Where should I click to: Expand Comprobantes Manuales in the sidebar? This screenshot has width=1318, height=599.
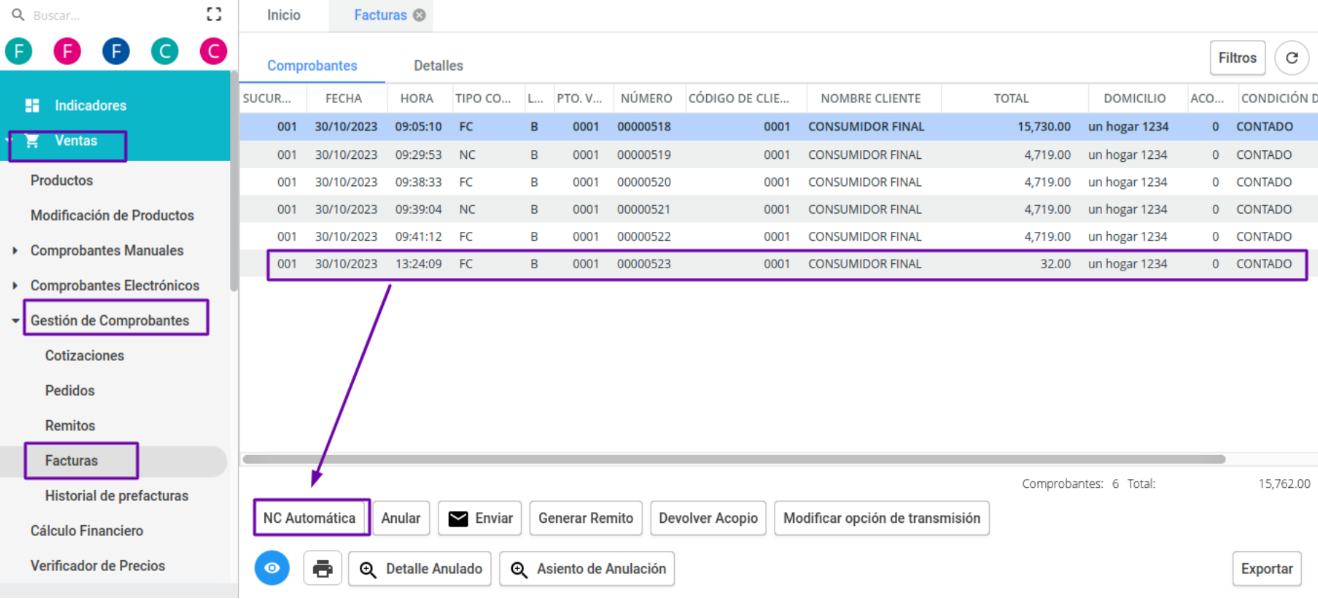(x=14, y=250)
